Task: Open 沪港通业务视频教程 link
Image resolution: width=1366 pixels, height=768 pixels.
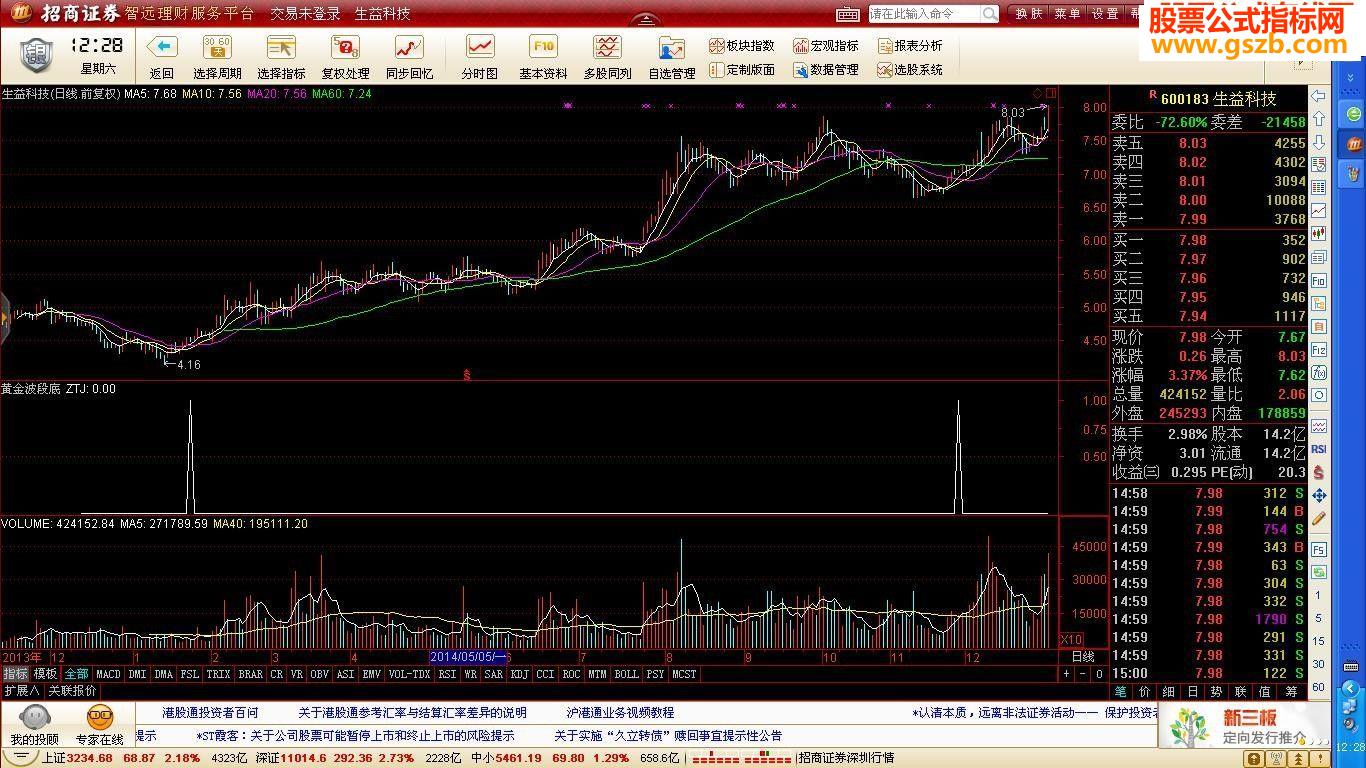Action: pyautogui.click(x=620, y=713)
